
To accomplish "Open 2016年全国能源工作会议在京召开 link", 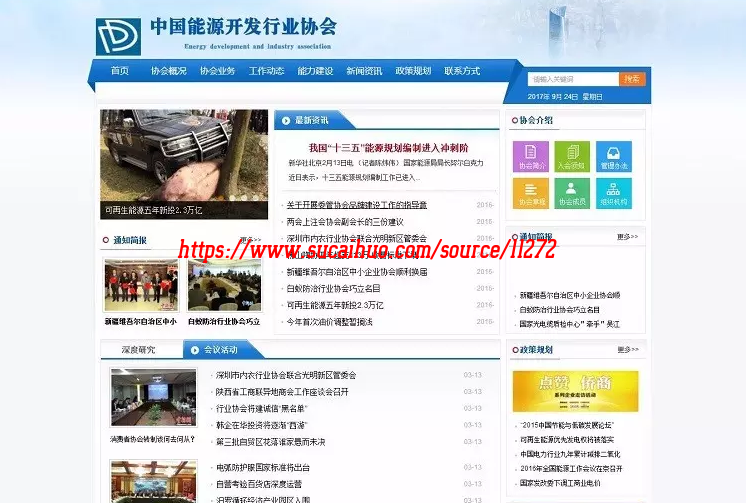I will (x=571, y=469).
